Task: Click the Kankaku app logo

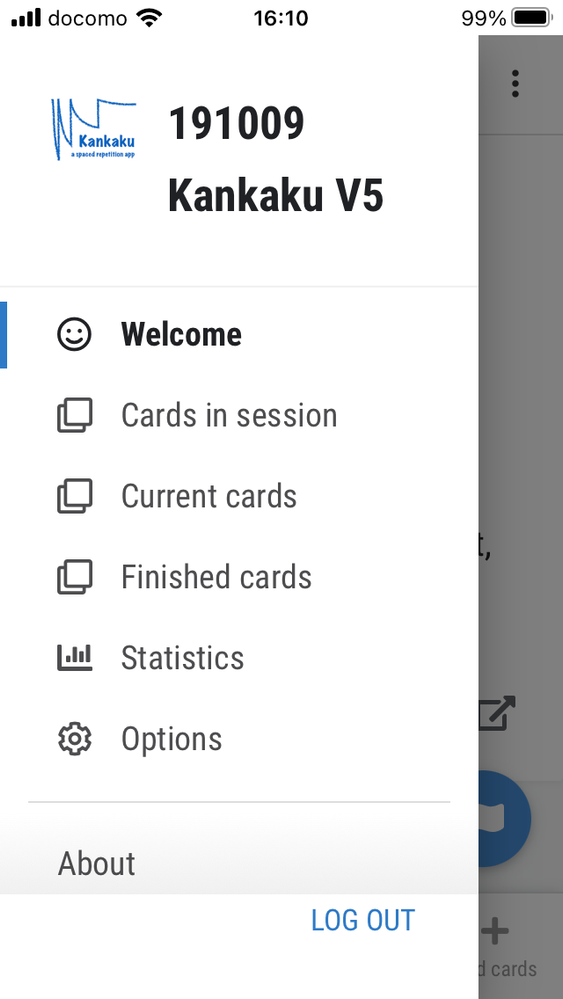Action: [94, 129]
